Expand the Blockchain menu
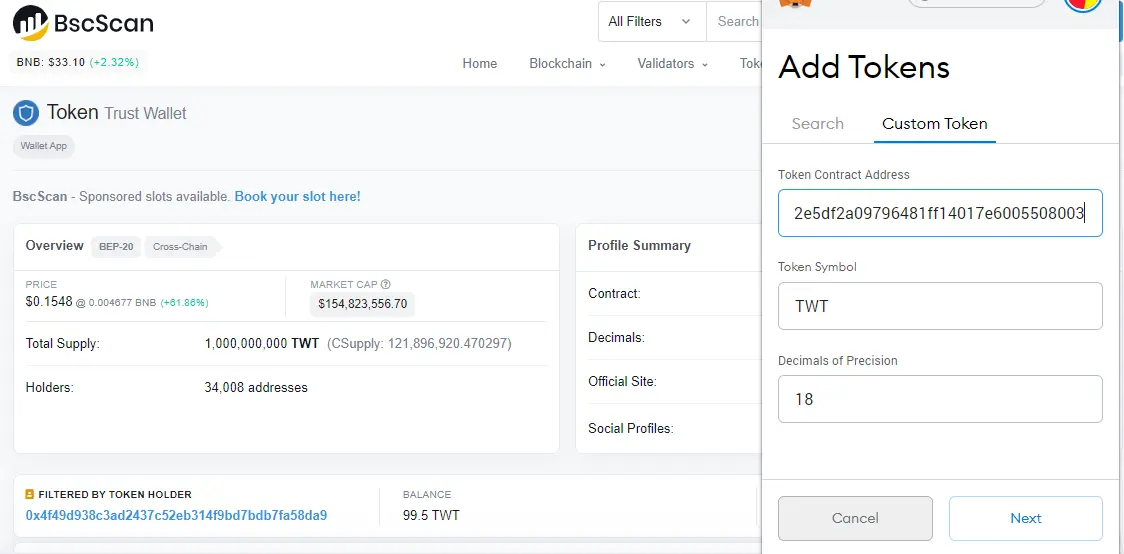 pyautogui.click(x=567, y=64)
